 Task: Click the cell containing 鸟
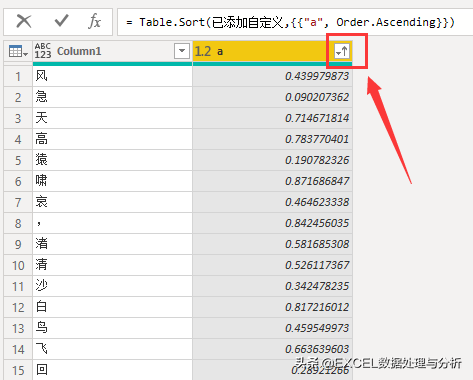(x=112, y=328)
